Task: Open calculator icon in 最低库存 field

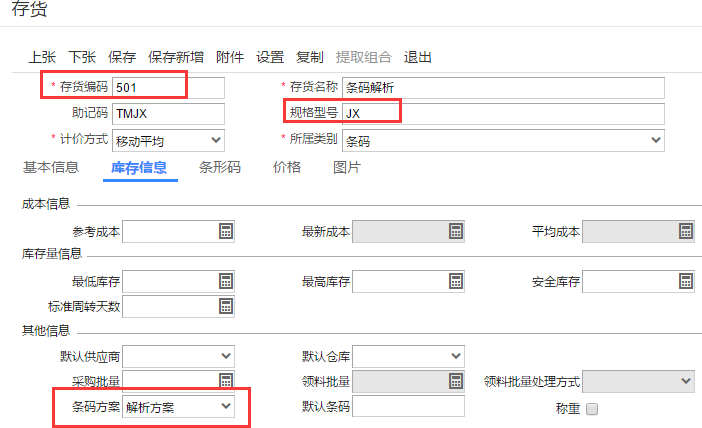Action: tap(226, 282)
